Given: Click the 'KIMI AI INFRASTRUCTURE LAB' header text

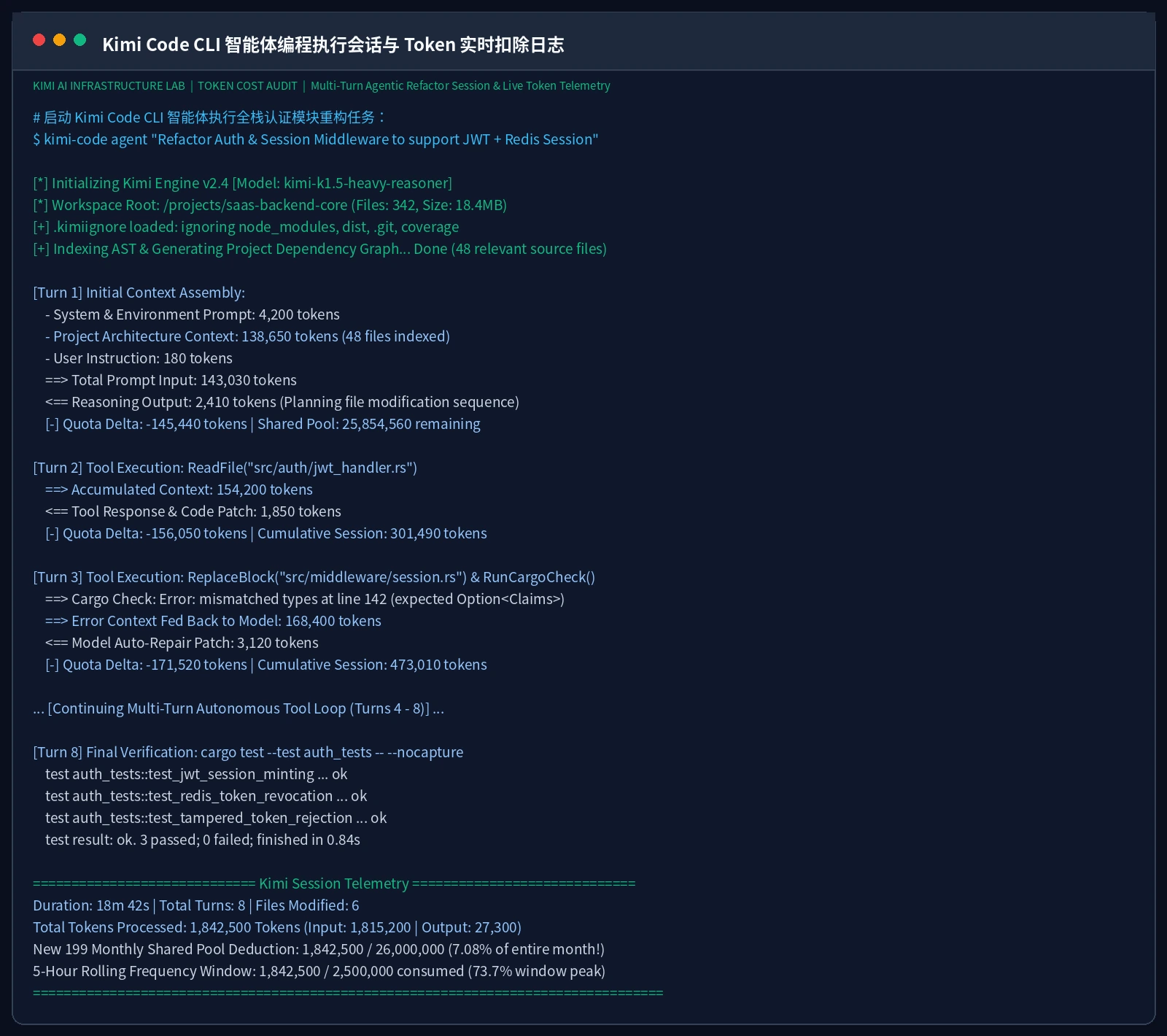Looking at the screenshot, I should click(109, 86).
